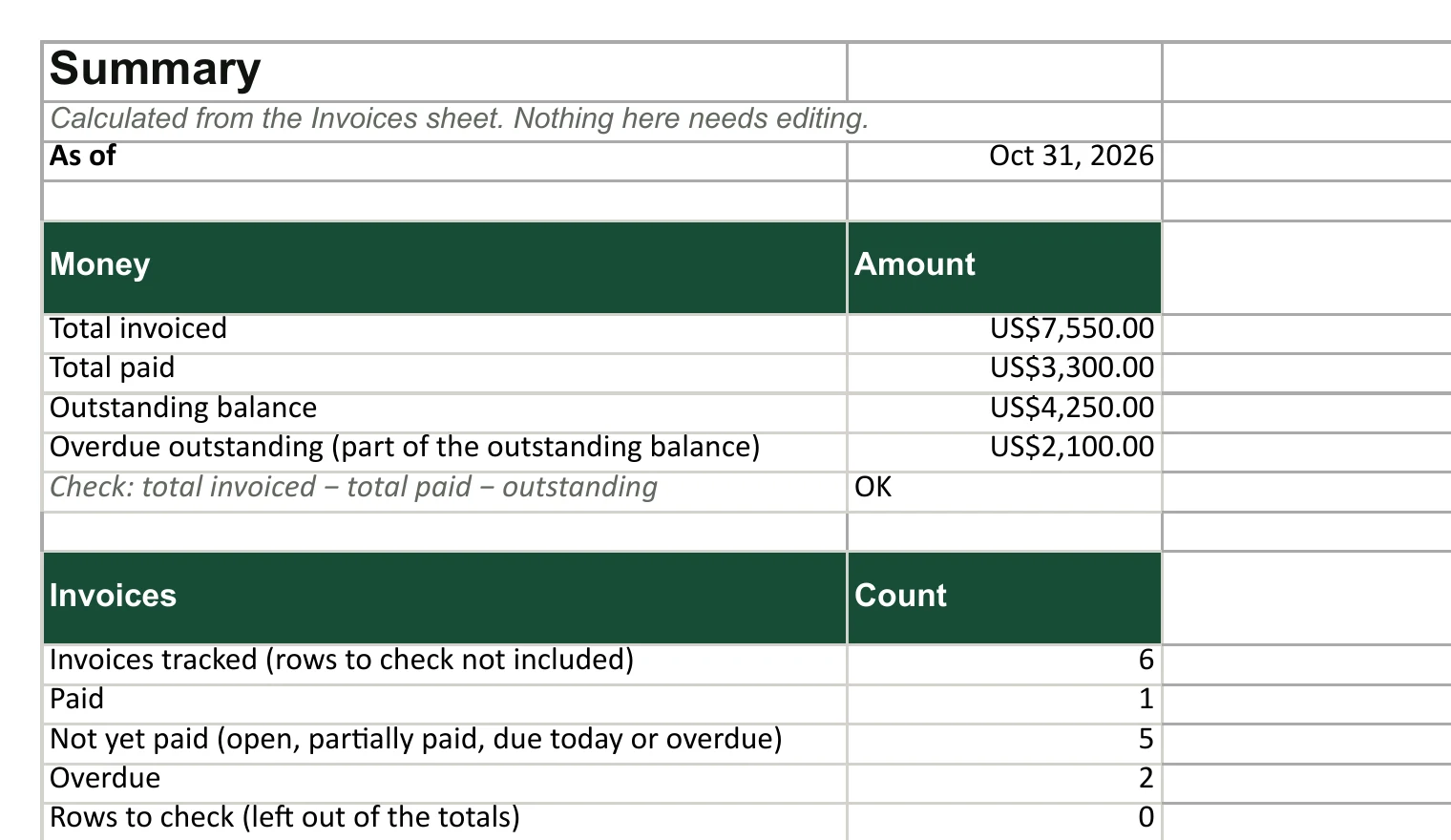The image size is (1451, 840).
Task: Select the Count header cell
Action: (x=1004, y=598)
